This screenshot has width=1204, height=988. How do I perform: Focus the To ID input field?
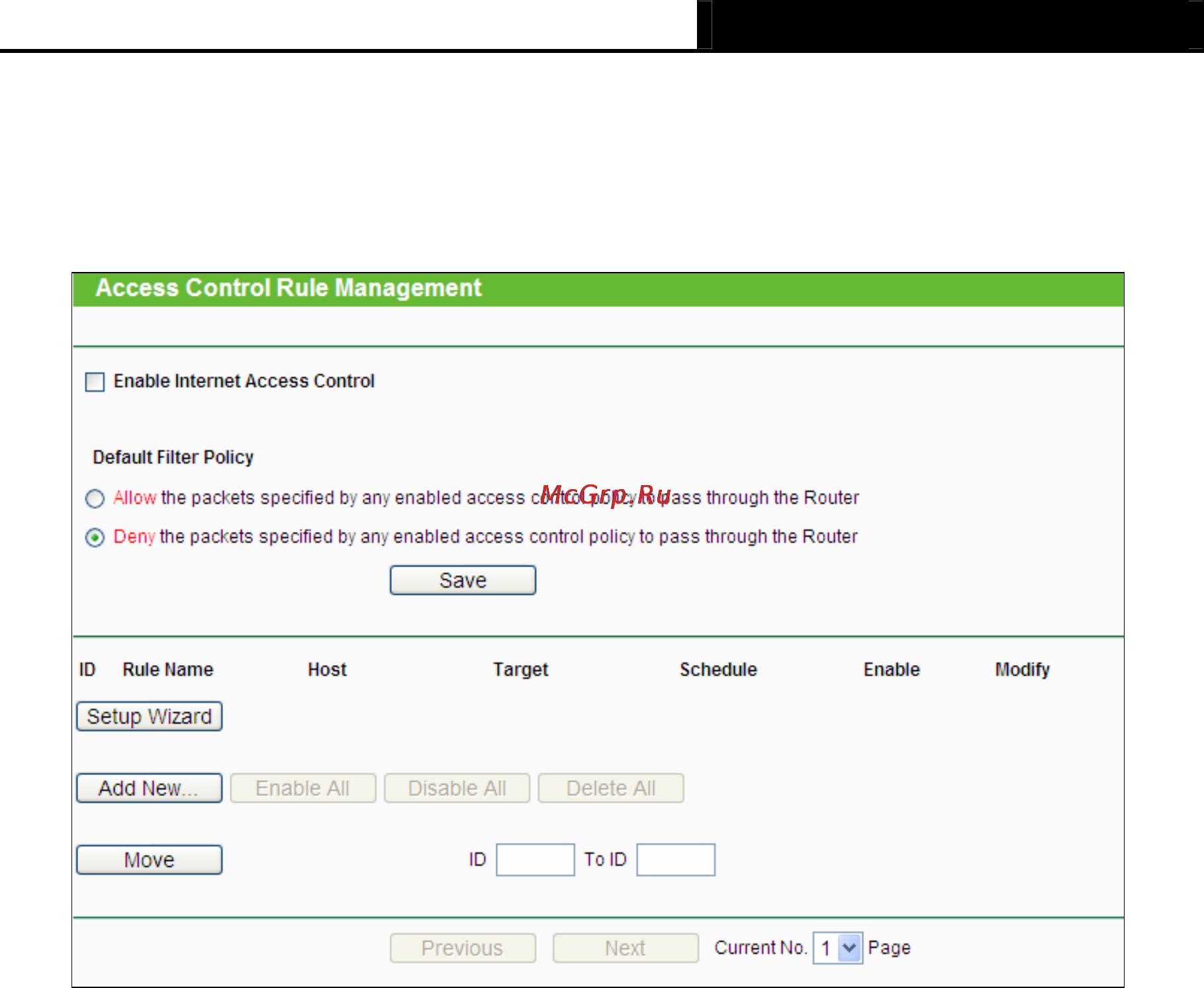pos(676,860)
